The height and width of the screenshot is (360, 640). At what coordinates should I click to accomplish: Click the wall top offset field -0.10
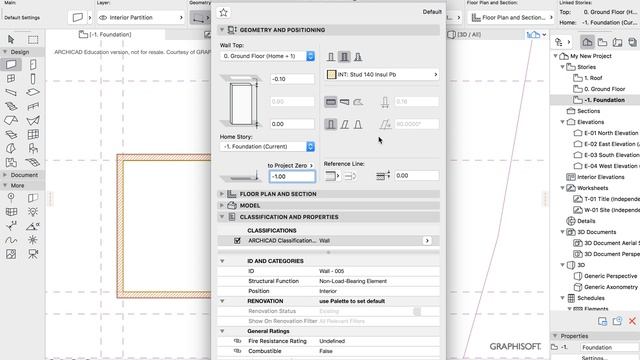pos(292,79)
